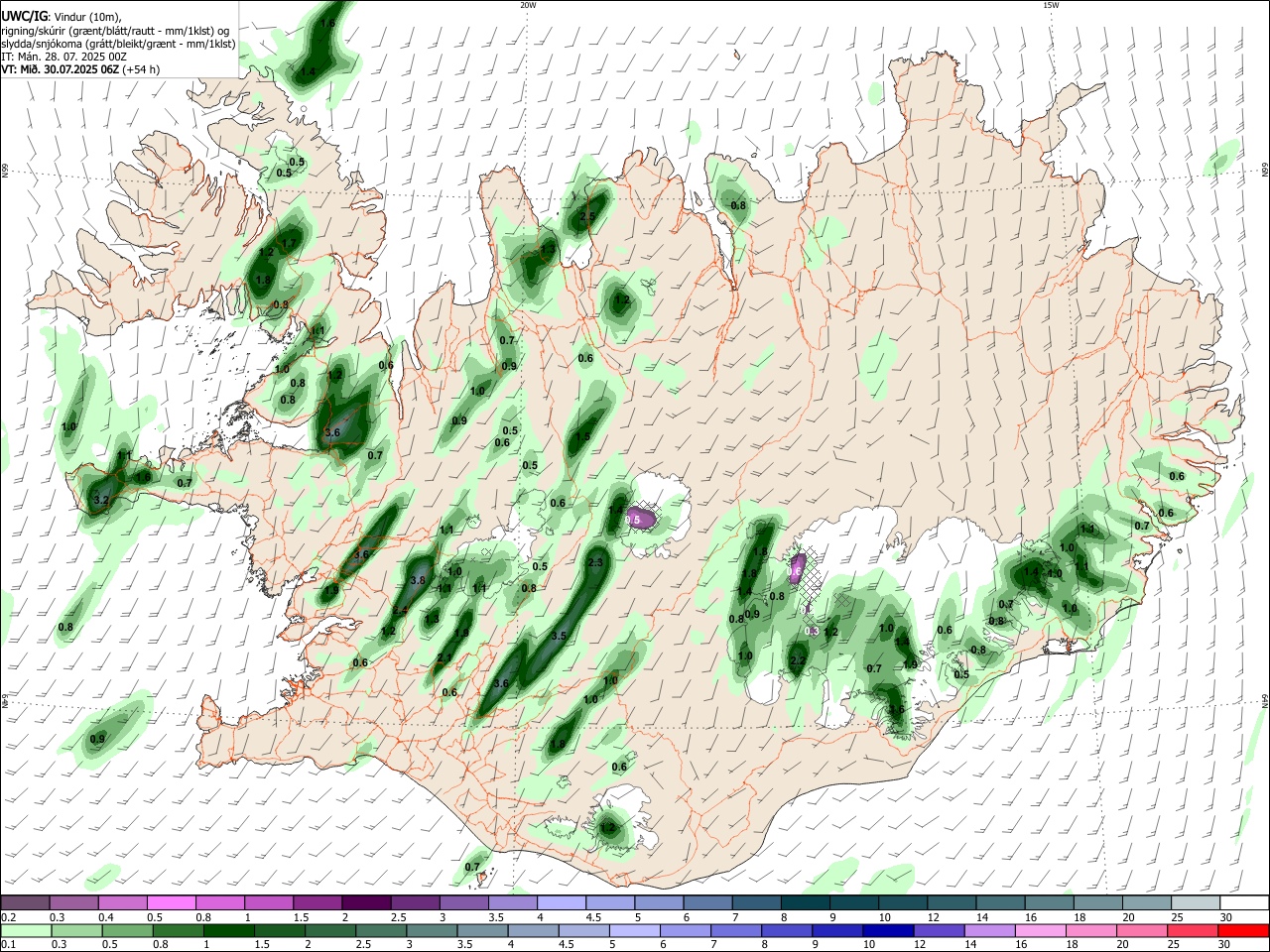Click the "VT: Mið. 30.07.2025 06Z (+54 h)" line
The height and width of the screenshot is (952, 1270).
[x=80, y=69]
